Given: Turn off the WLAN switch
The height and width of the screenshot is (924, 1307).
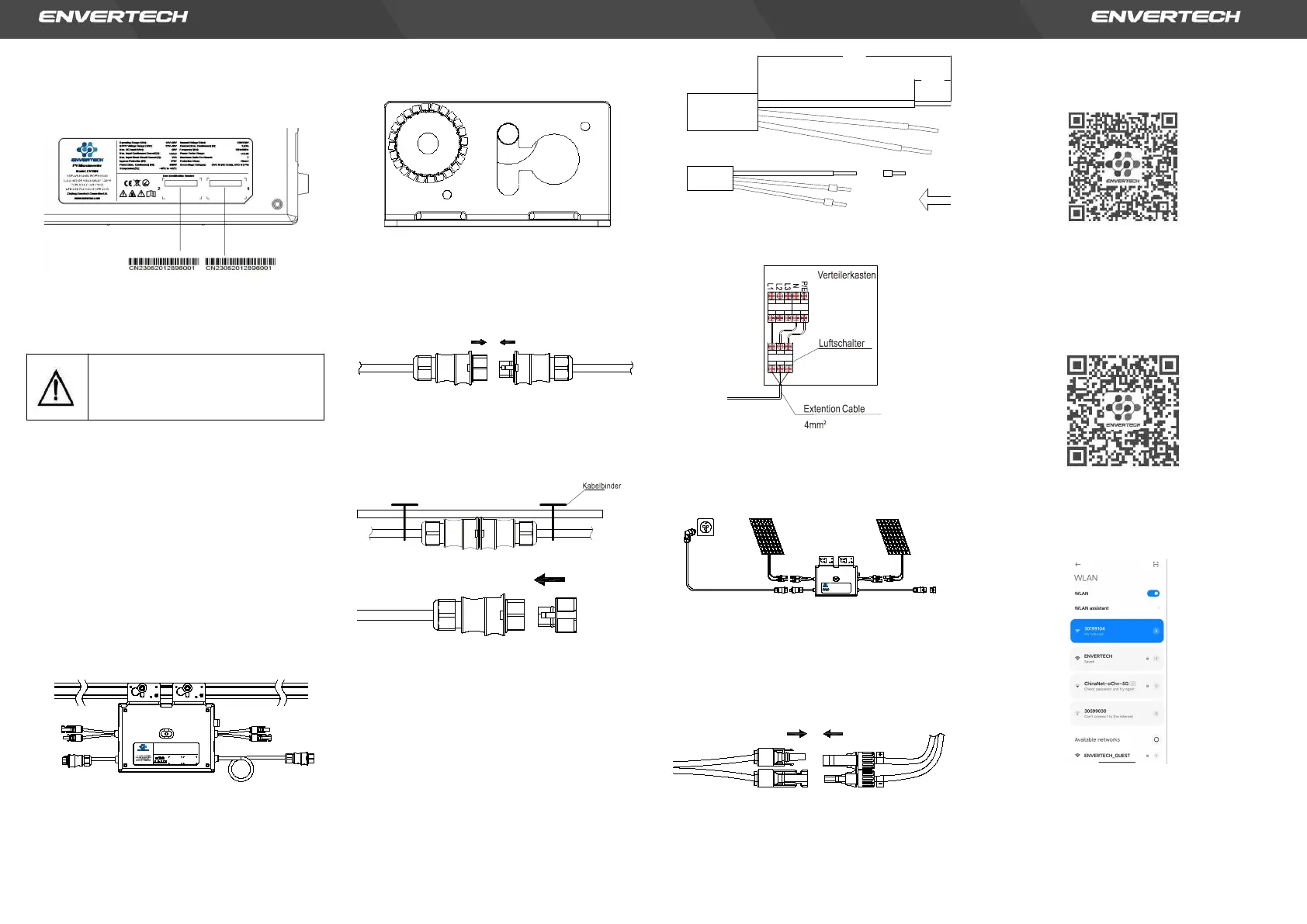Looking at the screenshot, I should tap(1153, 594).
